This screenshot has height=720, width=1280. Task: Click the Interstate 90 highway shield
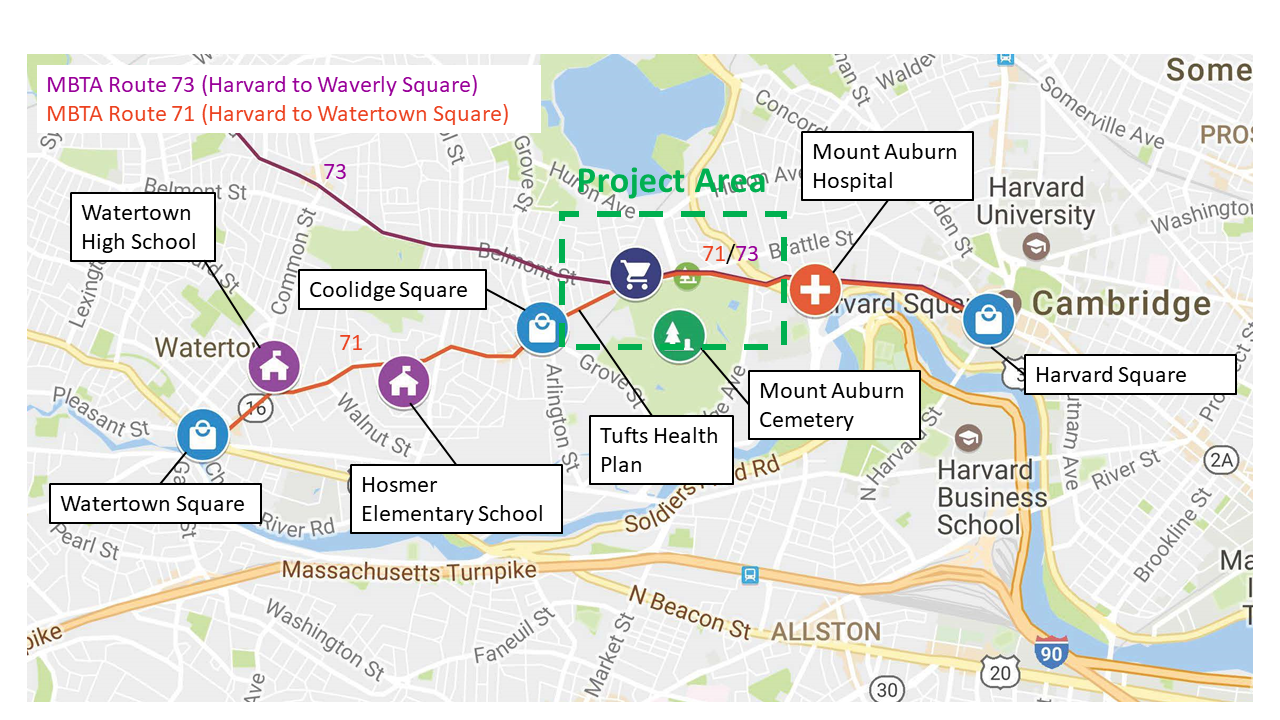coord(1051,650)
